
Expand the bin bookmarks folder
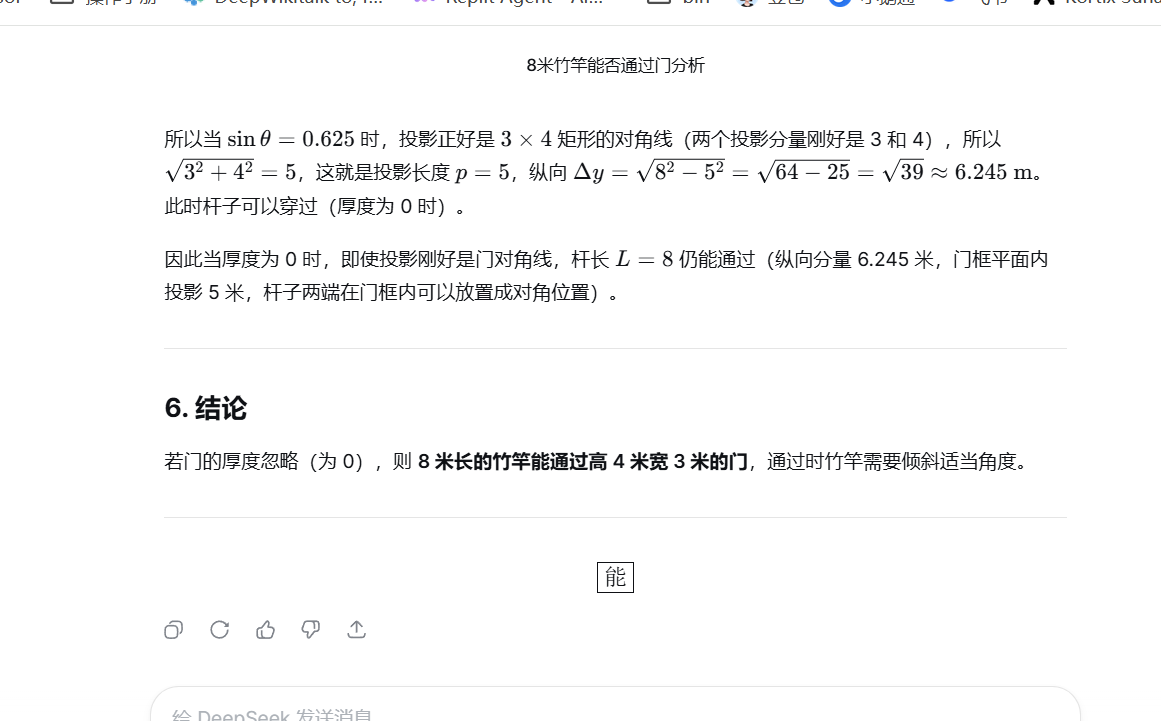click(678, 2)
